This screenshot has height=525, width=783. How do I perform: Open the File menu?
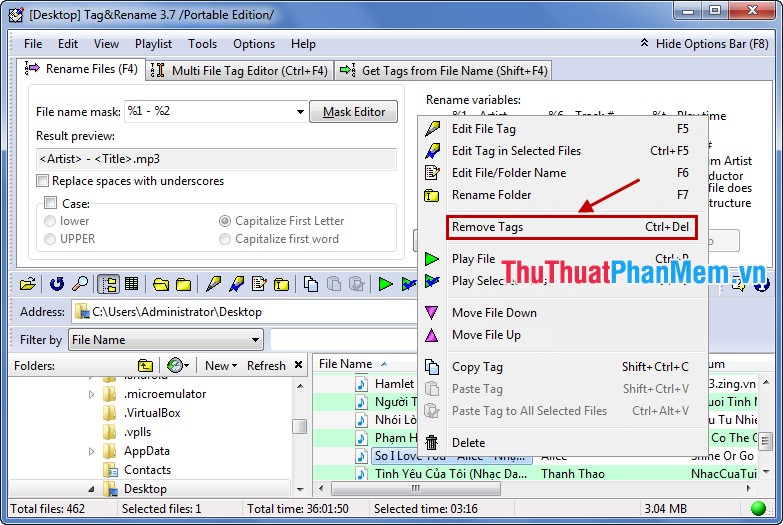[33, 44]
